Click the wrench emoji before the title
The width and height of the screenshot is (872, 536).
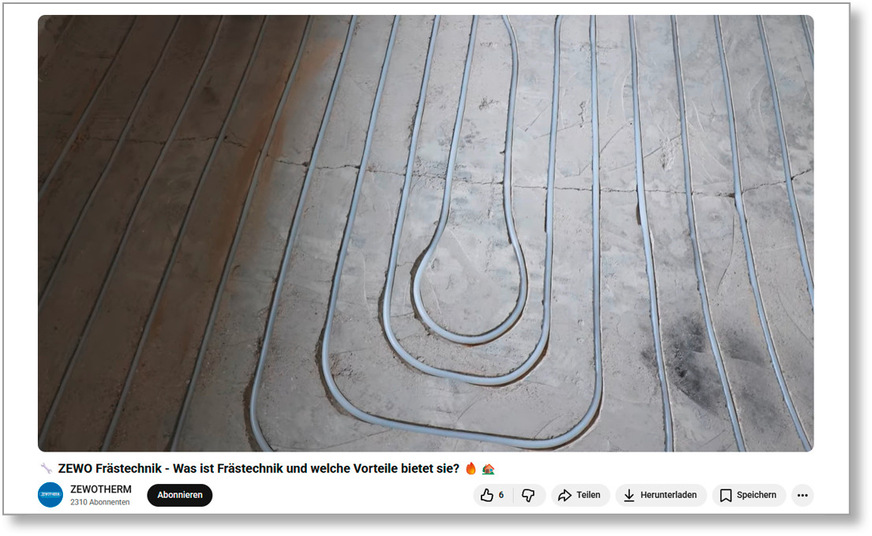point(45,468)
